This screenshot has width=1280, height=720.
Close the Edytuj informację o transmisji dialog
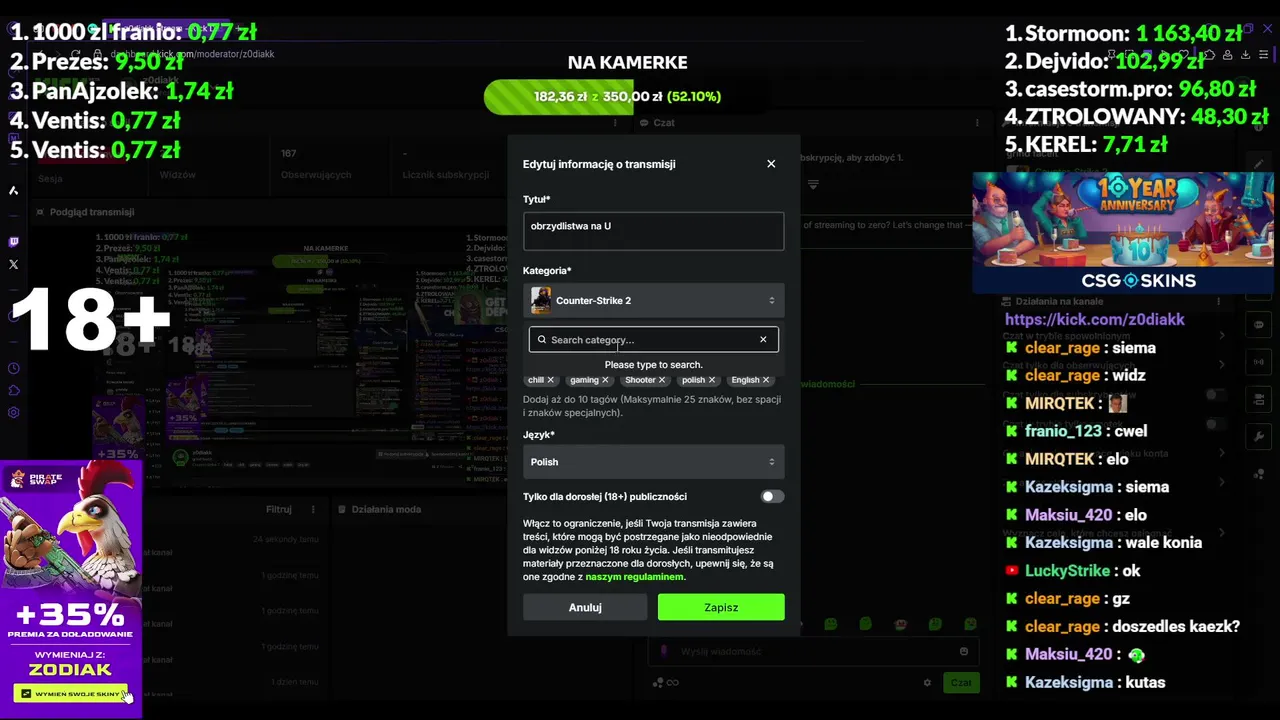[771, 164]
